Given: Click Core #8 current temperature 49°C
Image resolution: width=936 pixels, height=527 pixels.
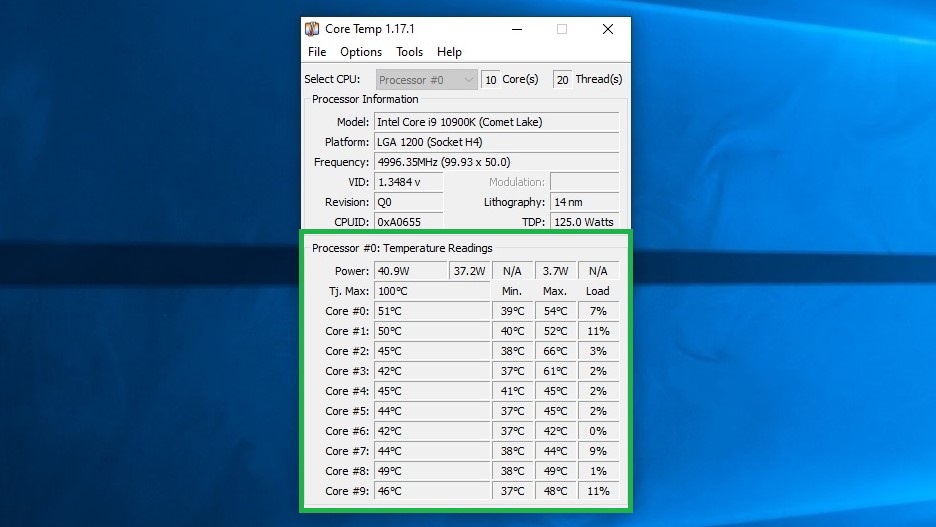Looking at the screenshot, I should (432, 471).
